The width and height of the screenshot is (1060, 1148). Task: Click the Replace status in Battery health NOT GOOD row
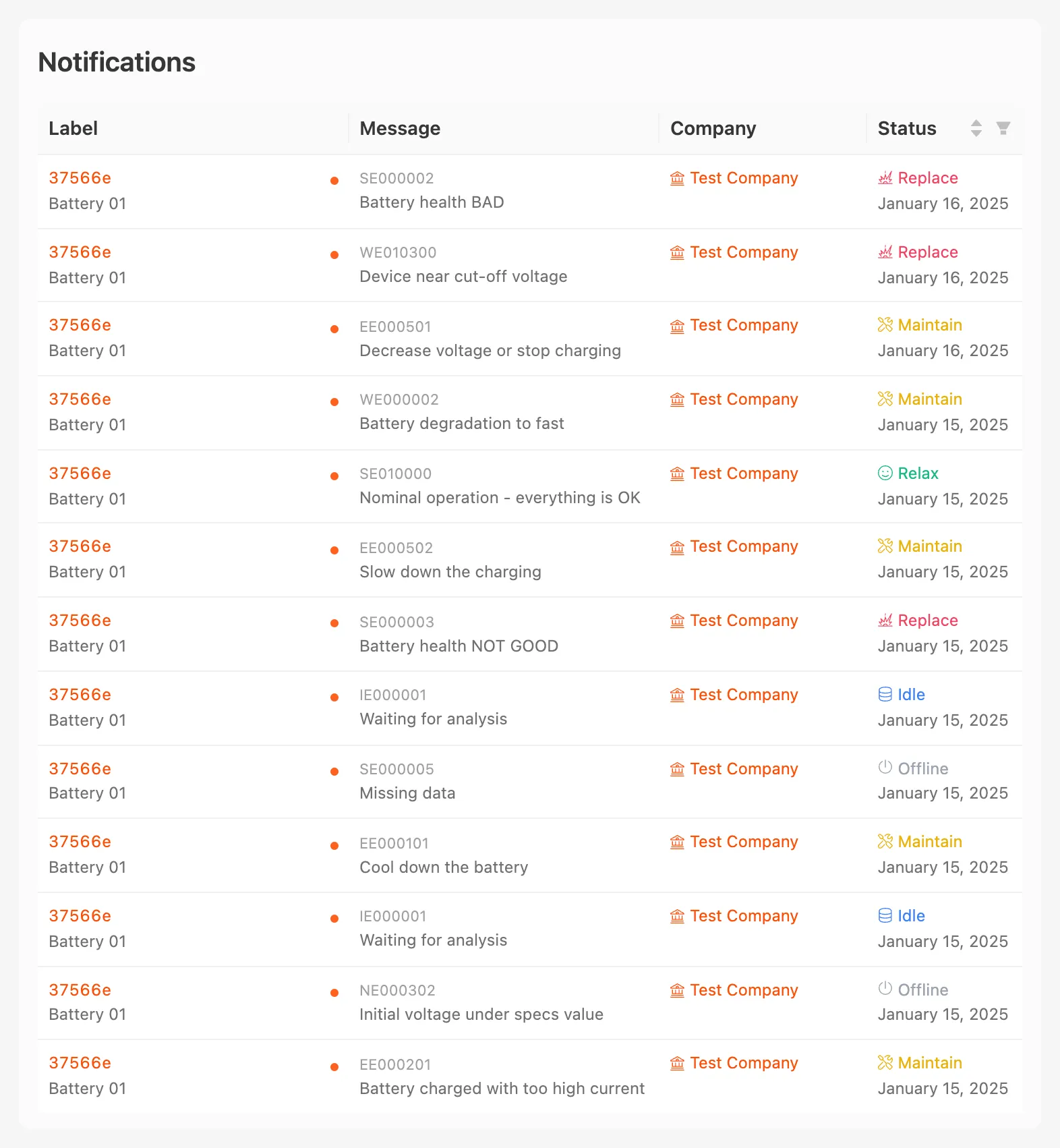927,621
